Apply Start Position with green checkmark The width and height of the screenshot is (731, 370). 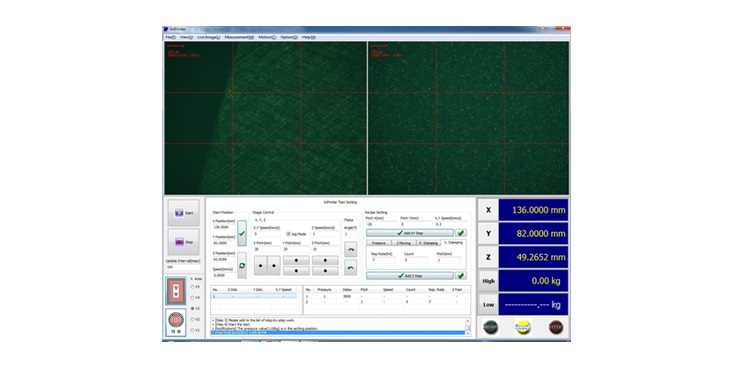(x=241, y=233)
